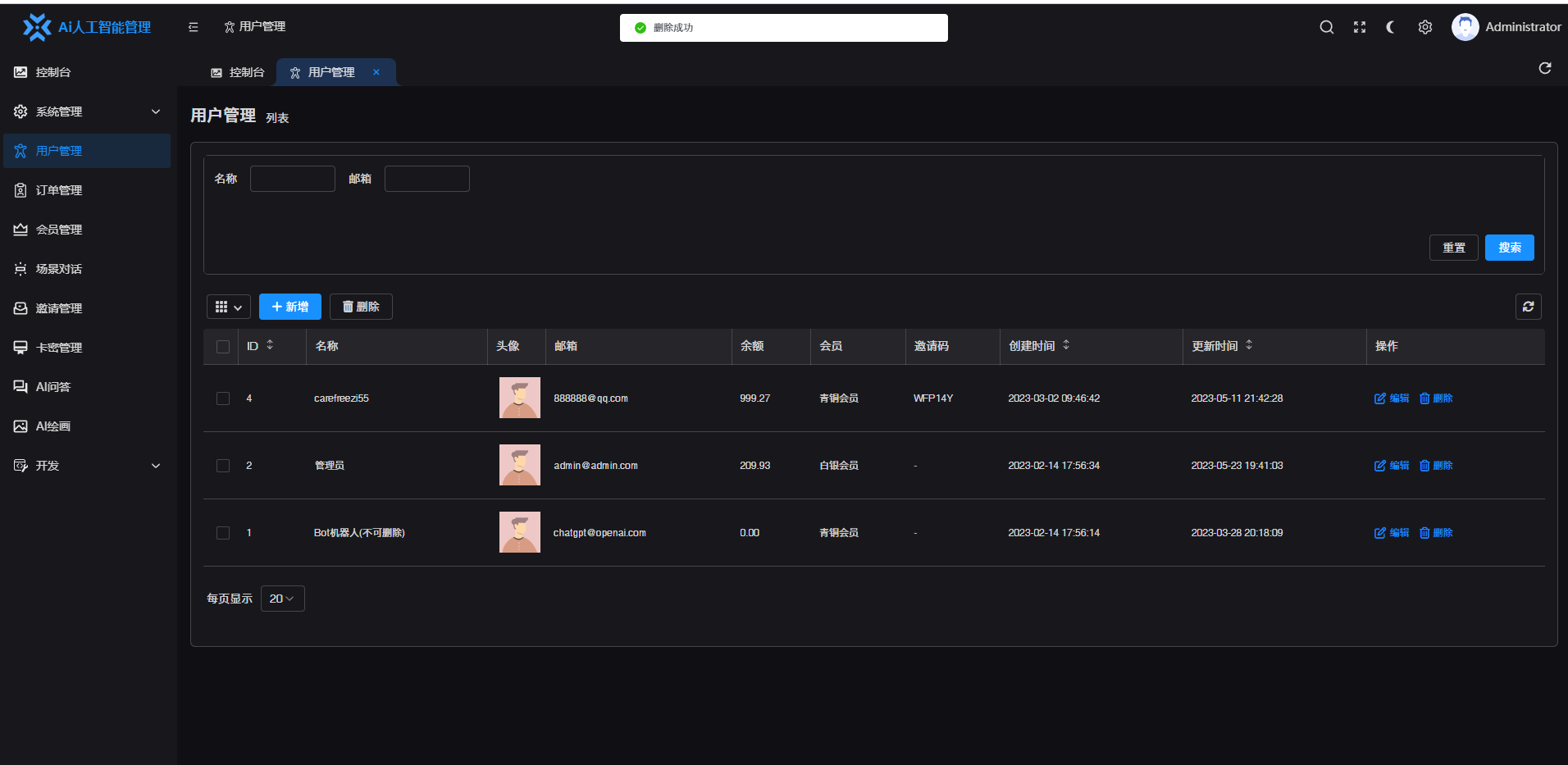The image size is (1568, 765).
Task: Click the search magnifier icon in header
Action: point(1326,27)
